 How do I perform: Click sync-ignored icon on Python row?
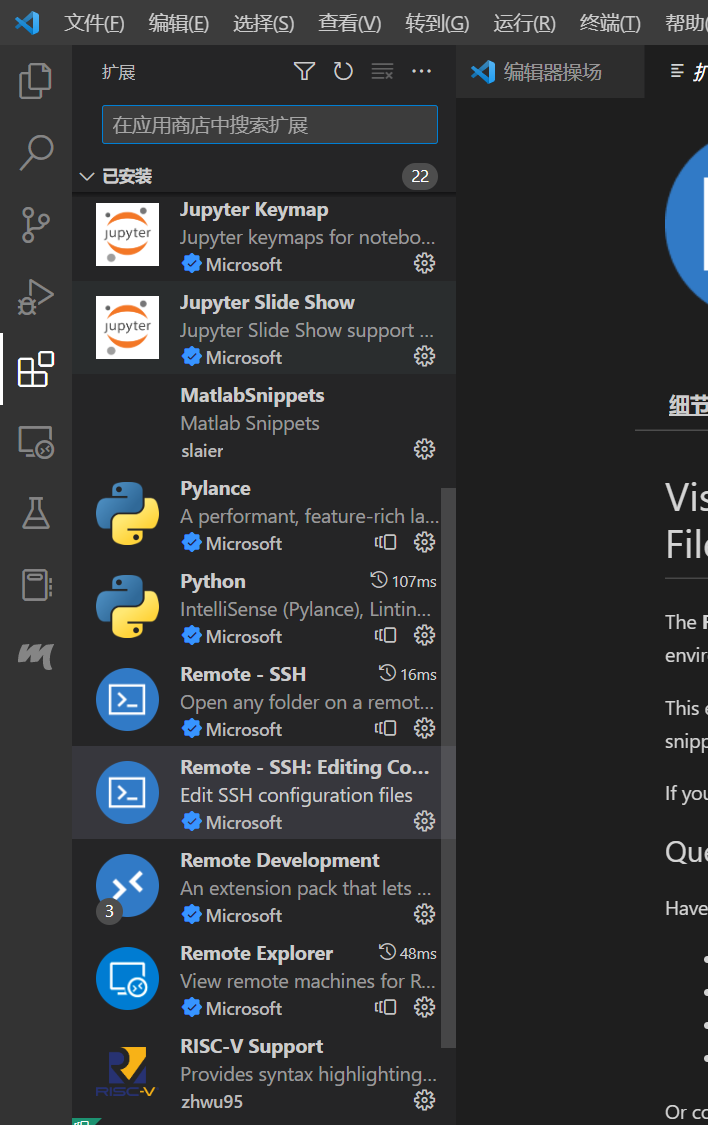click(x=385, y=635)
